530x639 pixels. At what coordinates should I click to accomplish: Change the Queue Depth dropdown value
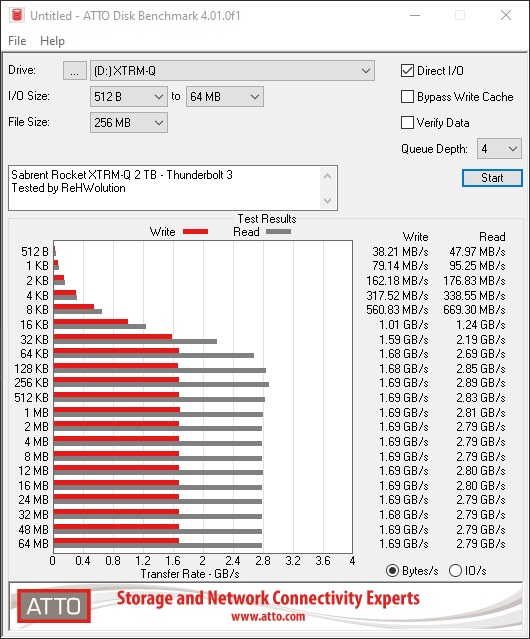coord(499,149)
